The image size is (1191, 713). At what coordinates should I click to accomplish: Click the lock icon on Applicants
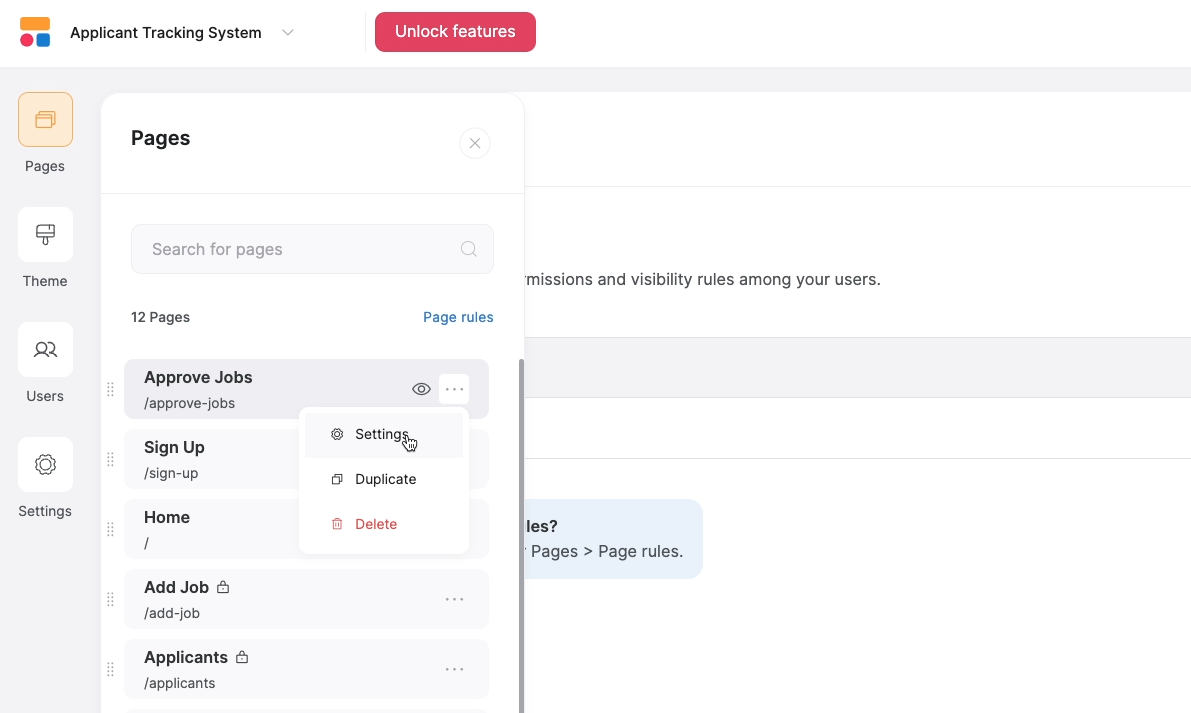point(242,657)
